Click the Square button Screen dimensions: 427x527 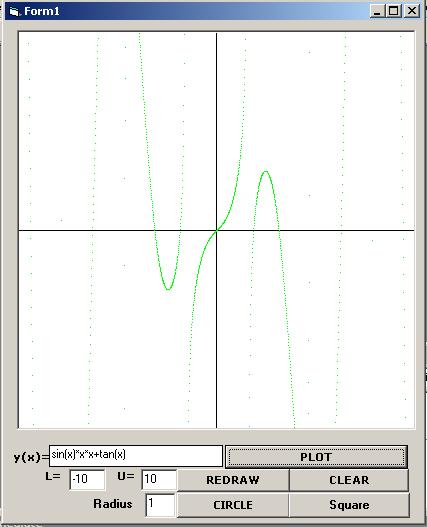pyautogui.click(x=349, y=505)
